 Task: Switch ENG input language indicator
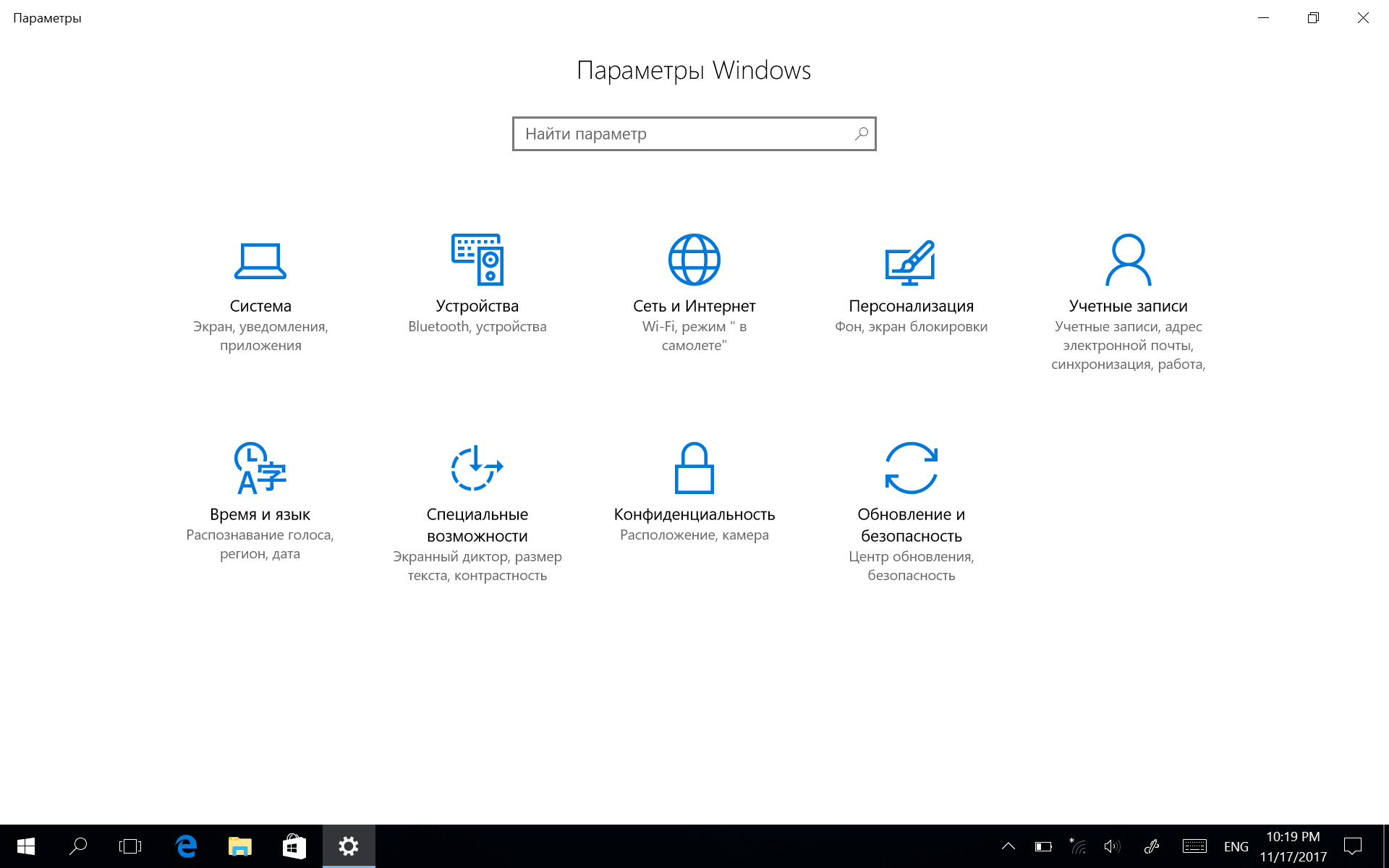(1236, 846)
